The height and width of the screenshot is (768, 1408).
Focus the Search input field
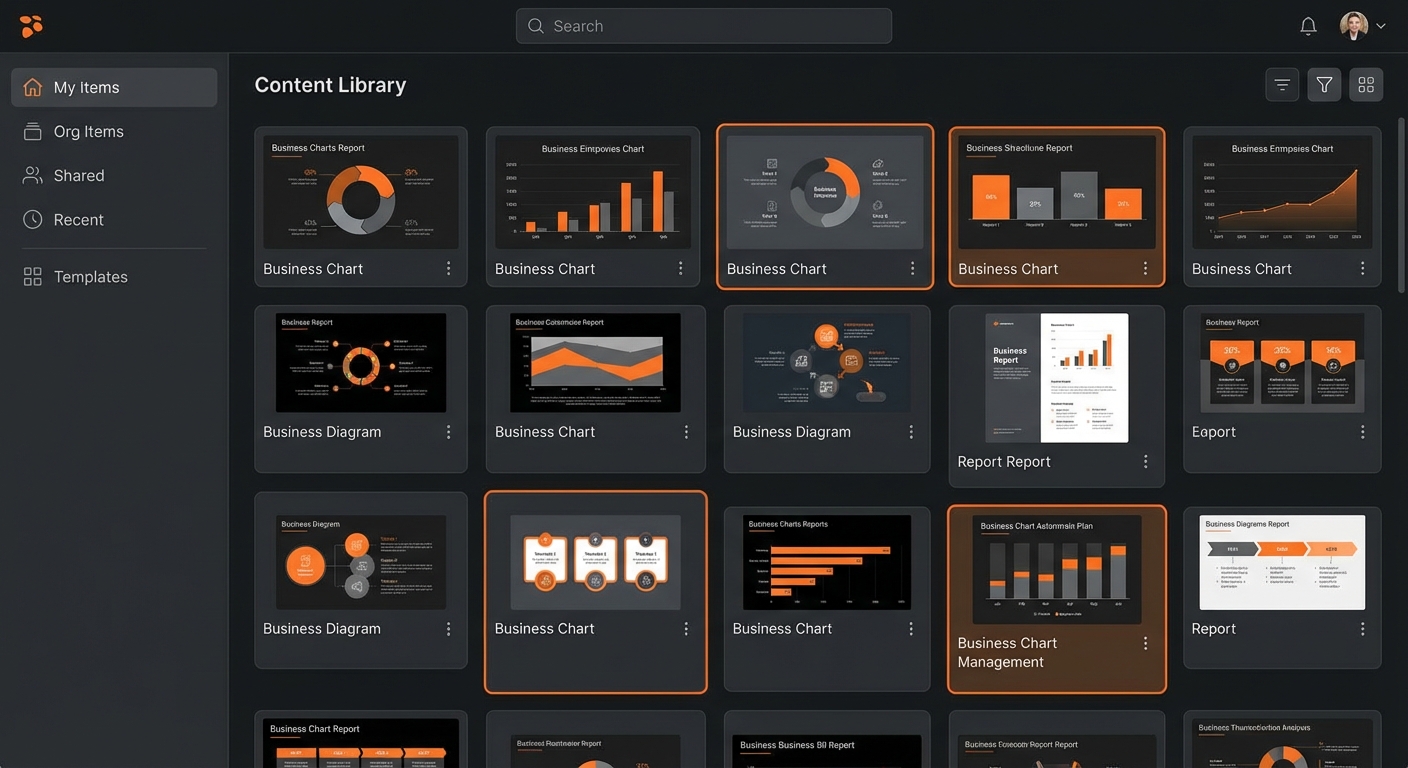(x=704, y=26)
